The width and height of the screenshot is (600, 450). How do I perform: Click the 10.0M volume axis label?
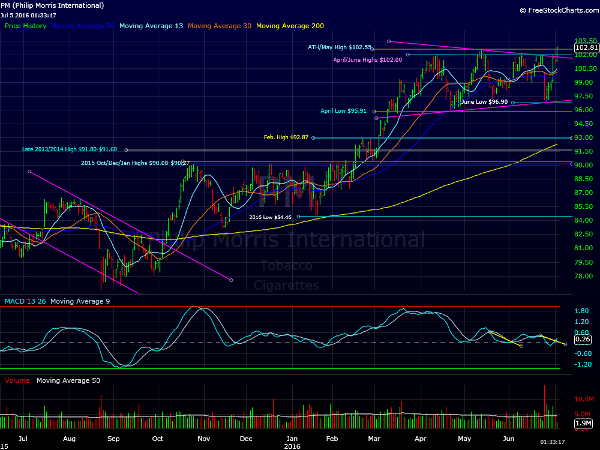[584, 399]
